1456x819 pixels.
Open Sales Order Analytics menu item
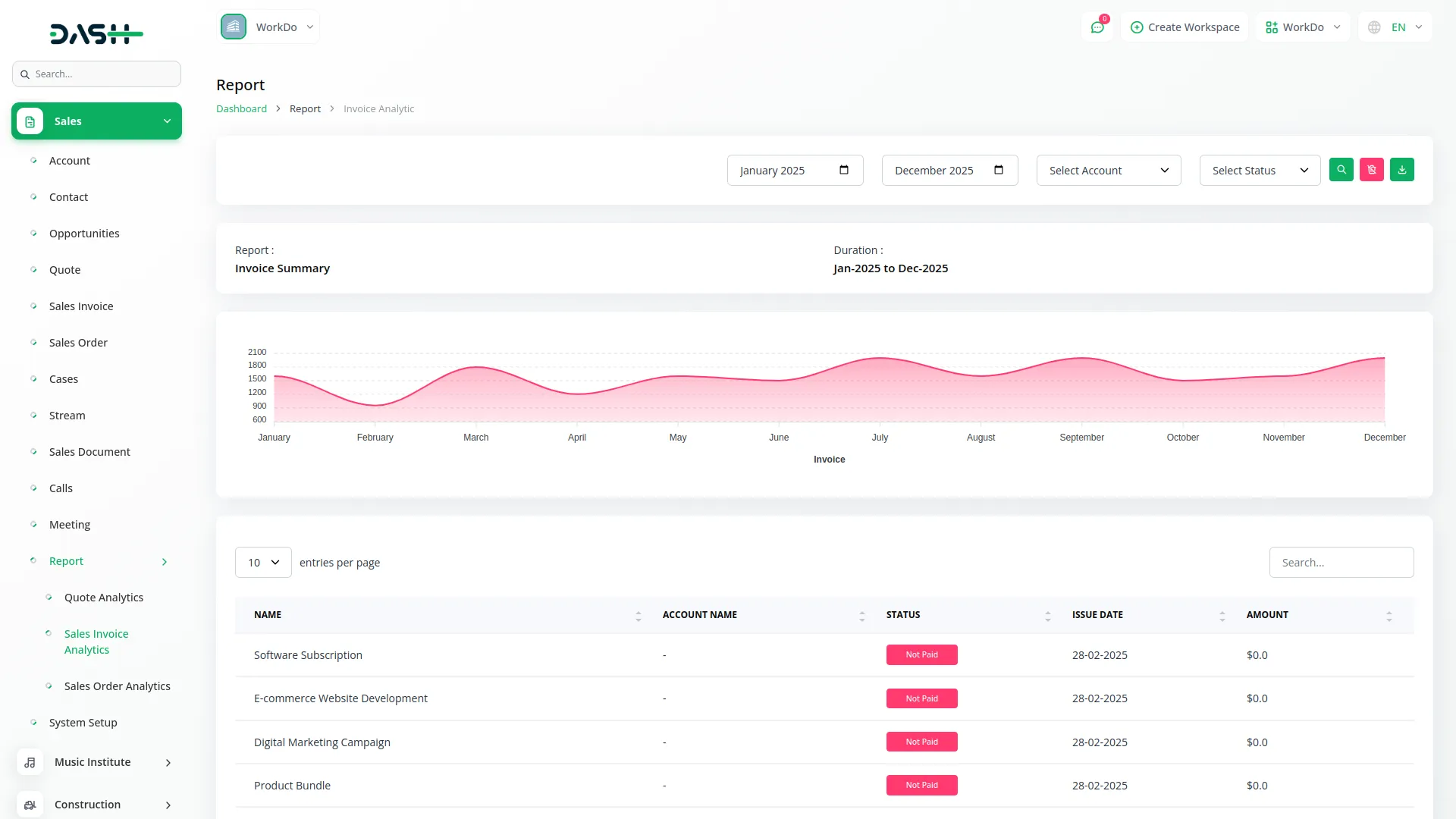(x=118, y=686)
